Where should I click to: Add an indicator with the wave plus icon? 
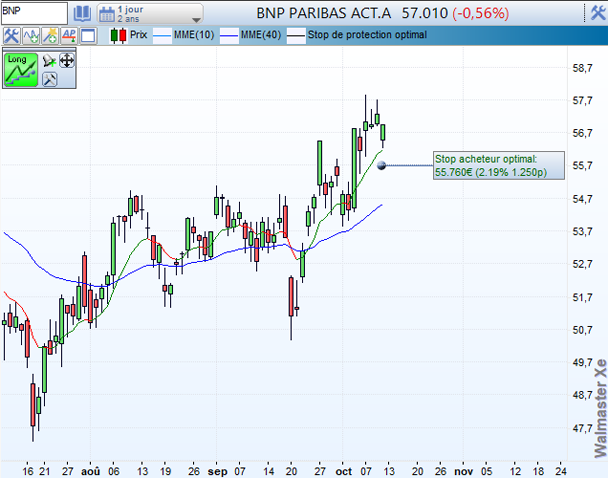(31, 36)
